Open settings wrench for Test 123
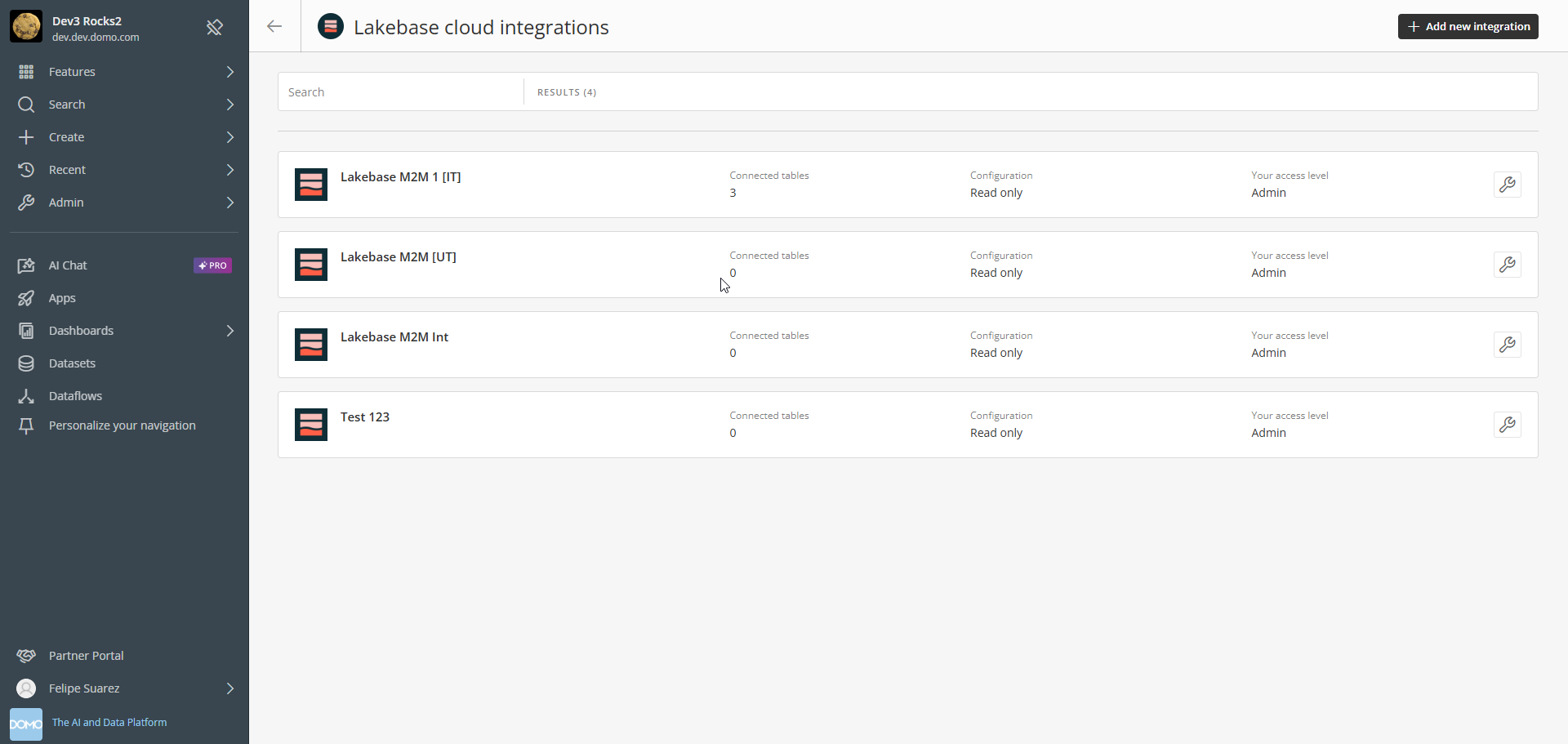 tap(1508, 425)
